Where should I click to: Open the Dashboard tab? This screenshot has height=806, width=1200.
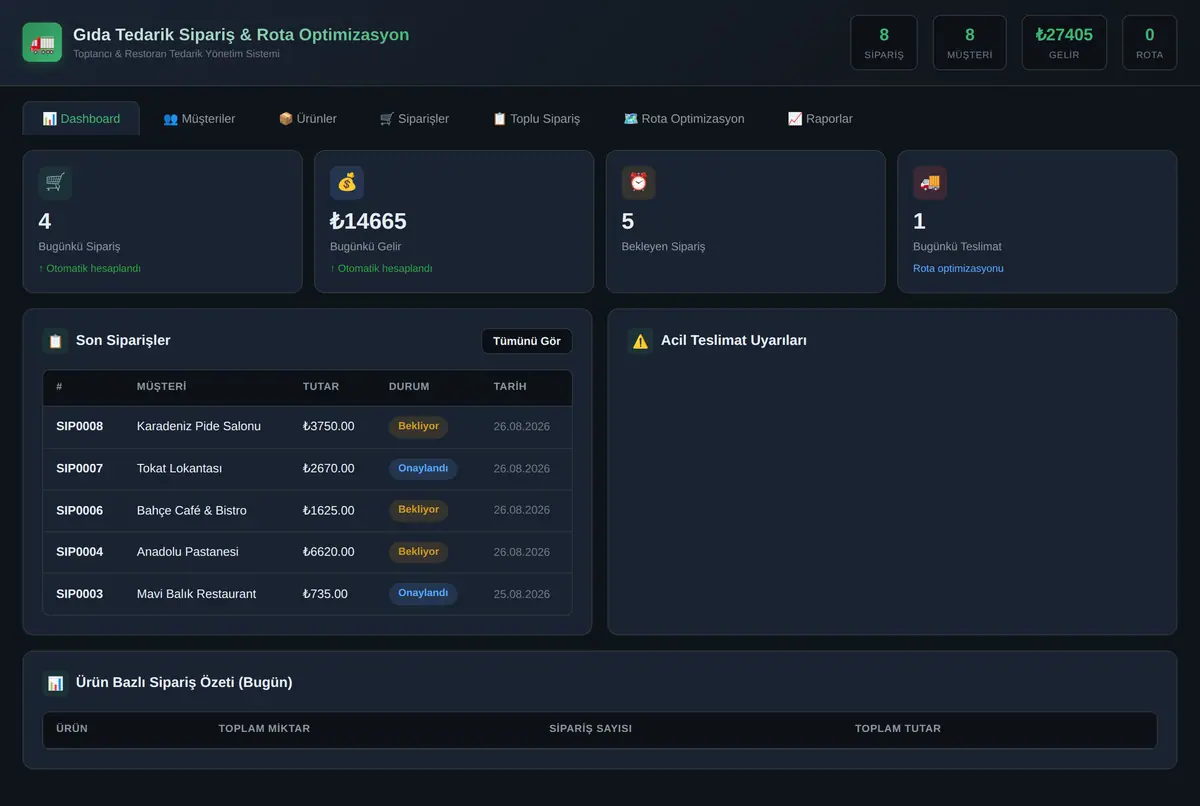(x=81, y=118)
